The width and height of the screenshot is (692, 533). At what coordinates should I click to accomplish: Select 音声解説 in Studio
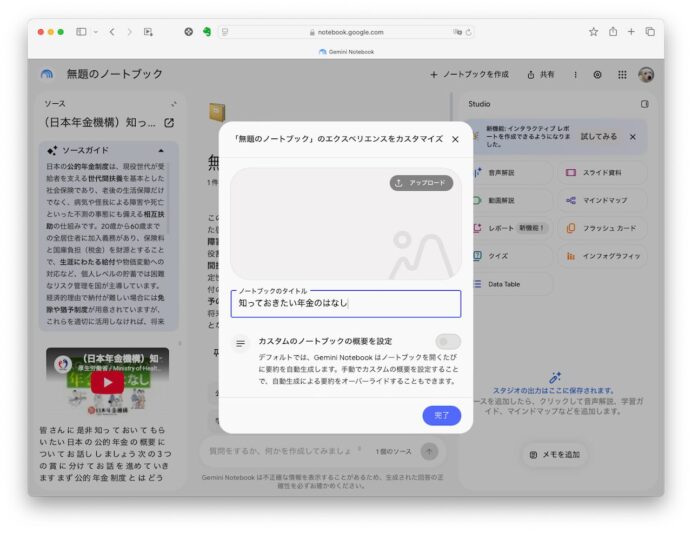[512, 173]
